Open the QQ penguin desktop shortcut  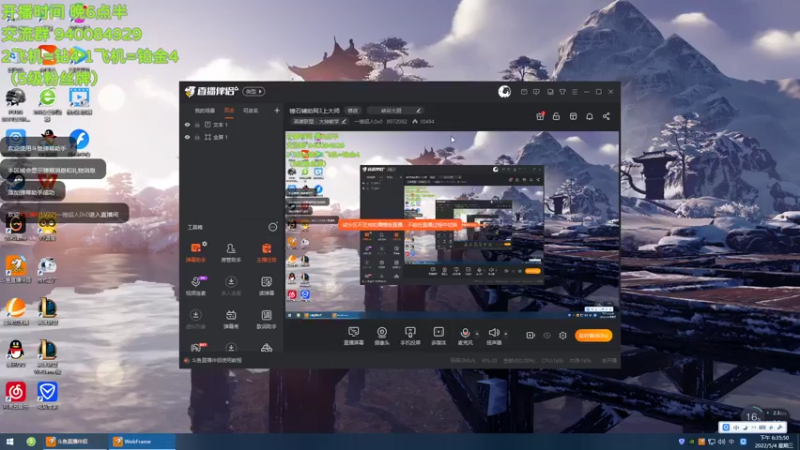pyautogui.click(x=16, y=354)
